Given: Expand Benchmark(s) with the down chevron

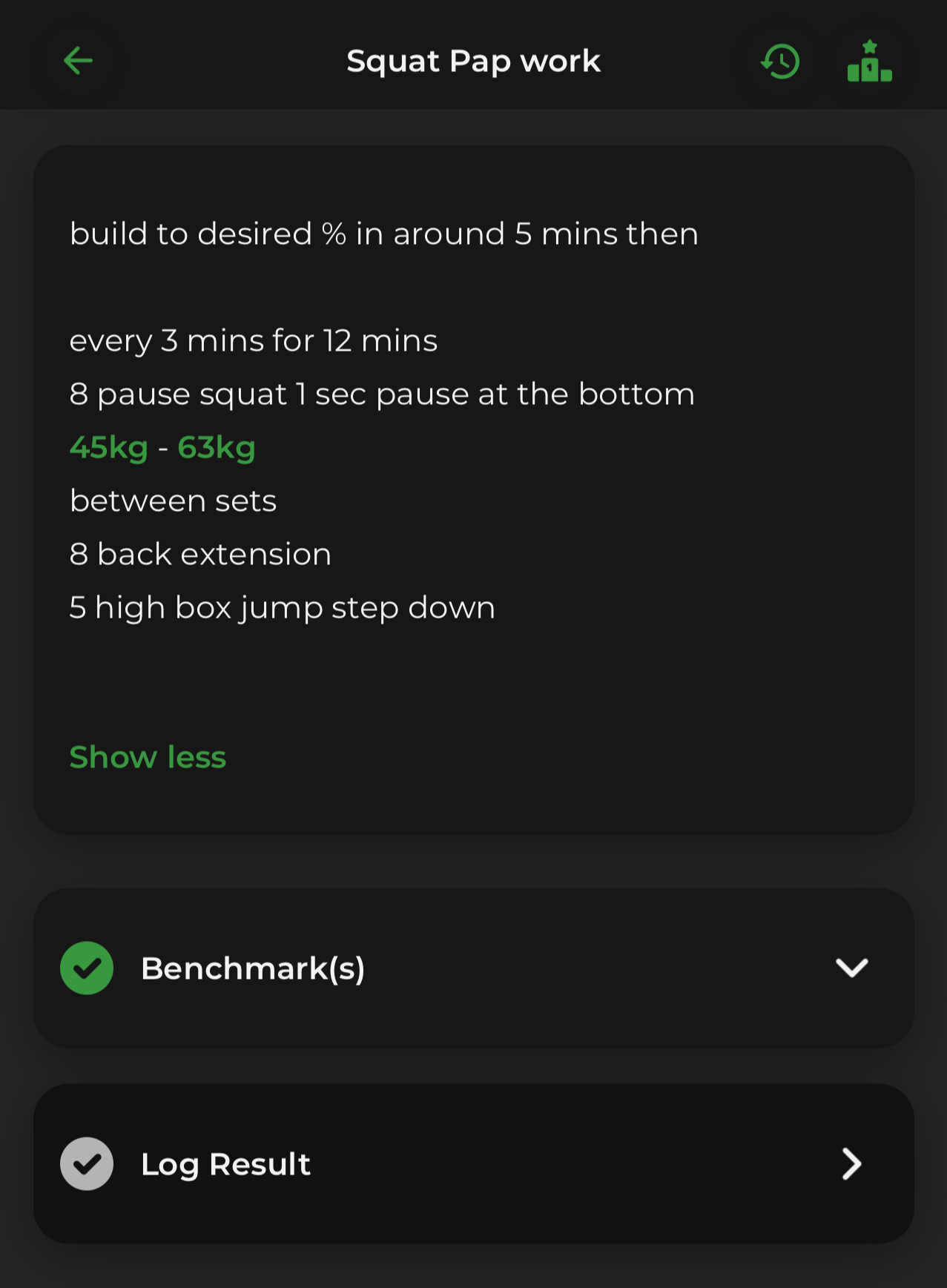Looking at the screenshot, I should pos(851,968).
